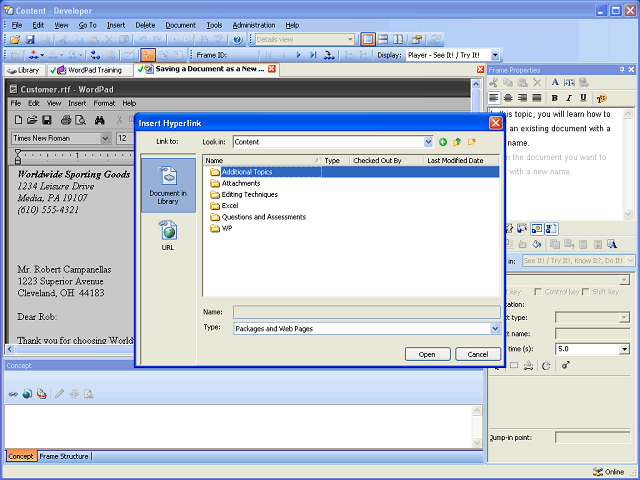Click WordPad New document icon

tap(18, 120)
